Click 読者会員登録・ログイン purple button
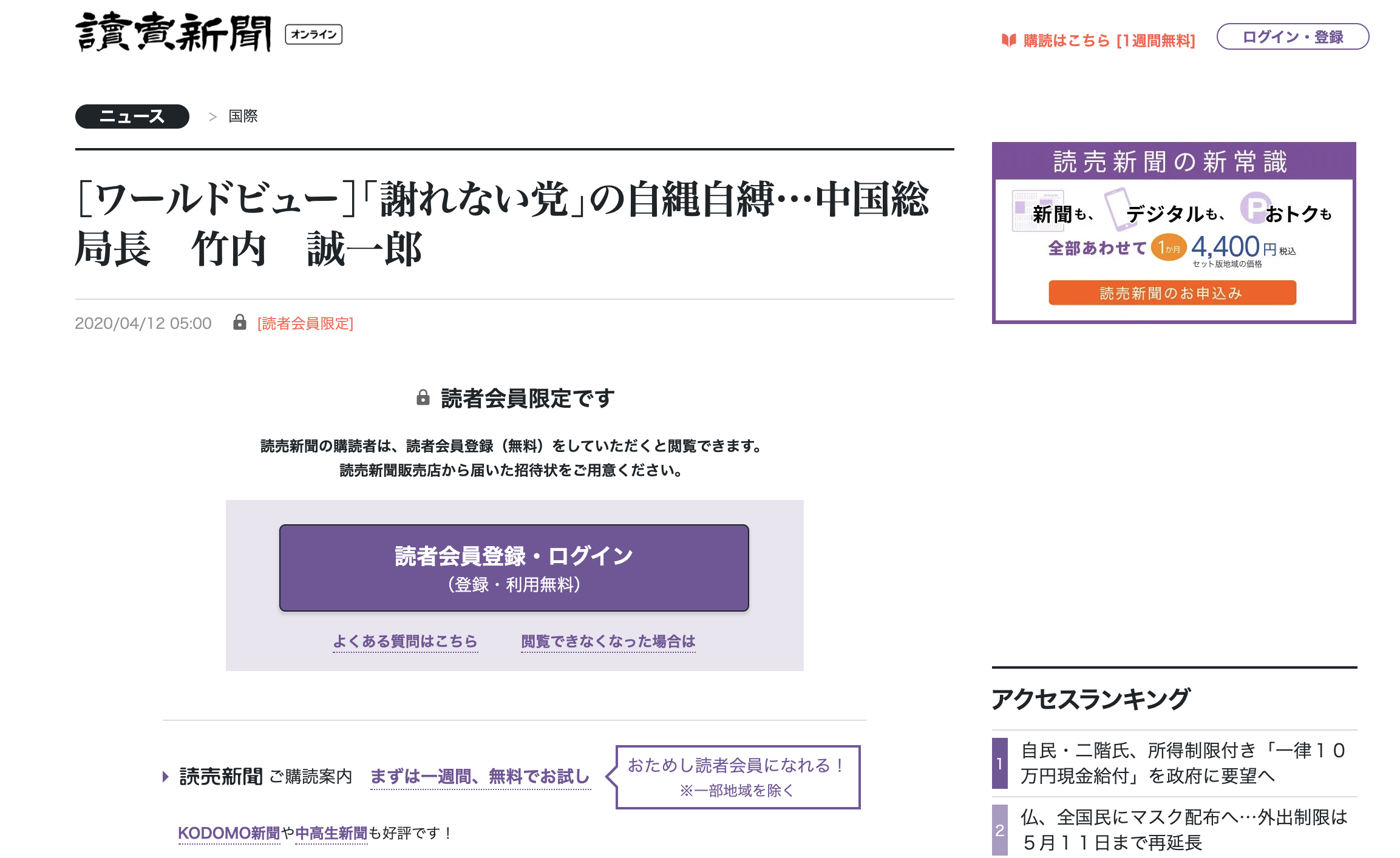 (514, 568)
